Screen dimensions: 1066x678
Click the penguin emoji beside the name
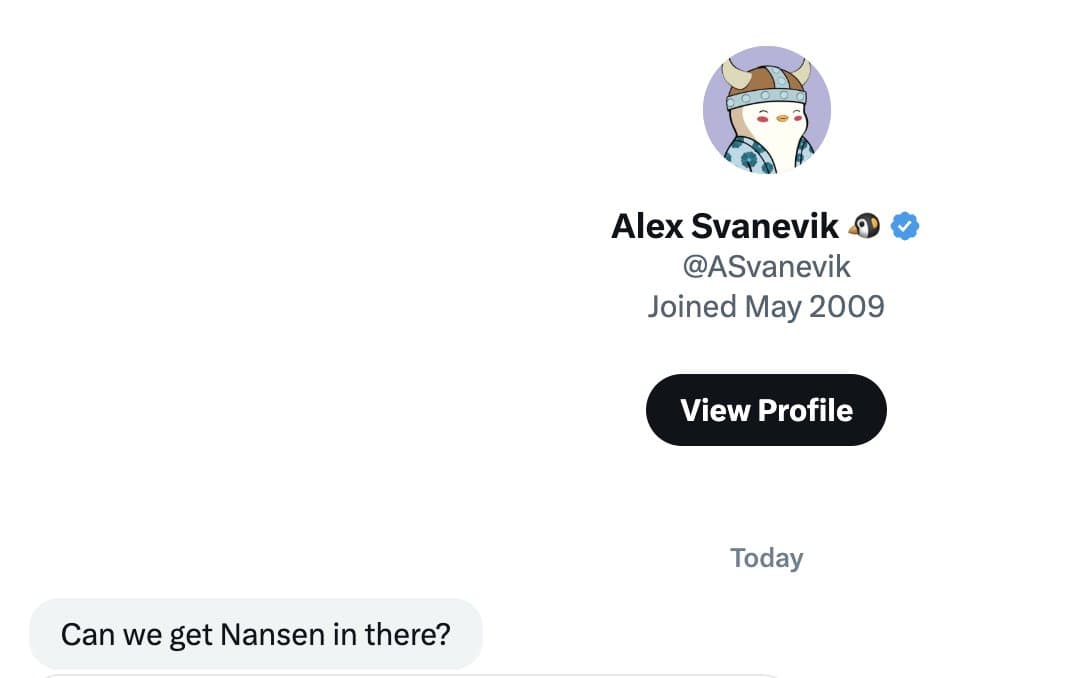pyautogui.click(x=865, y=227)
